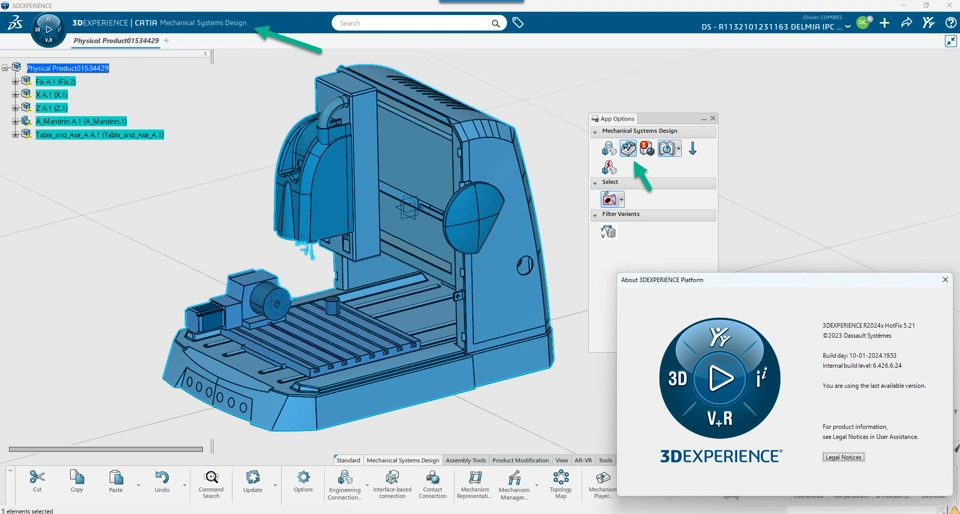The width and height of the screenshot is (960, 514).
Task: Click the green user avatar icon
Action: pyautogui.click(x=863, y=23)
